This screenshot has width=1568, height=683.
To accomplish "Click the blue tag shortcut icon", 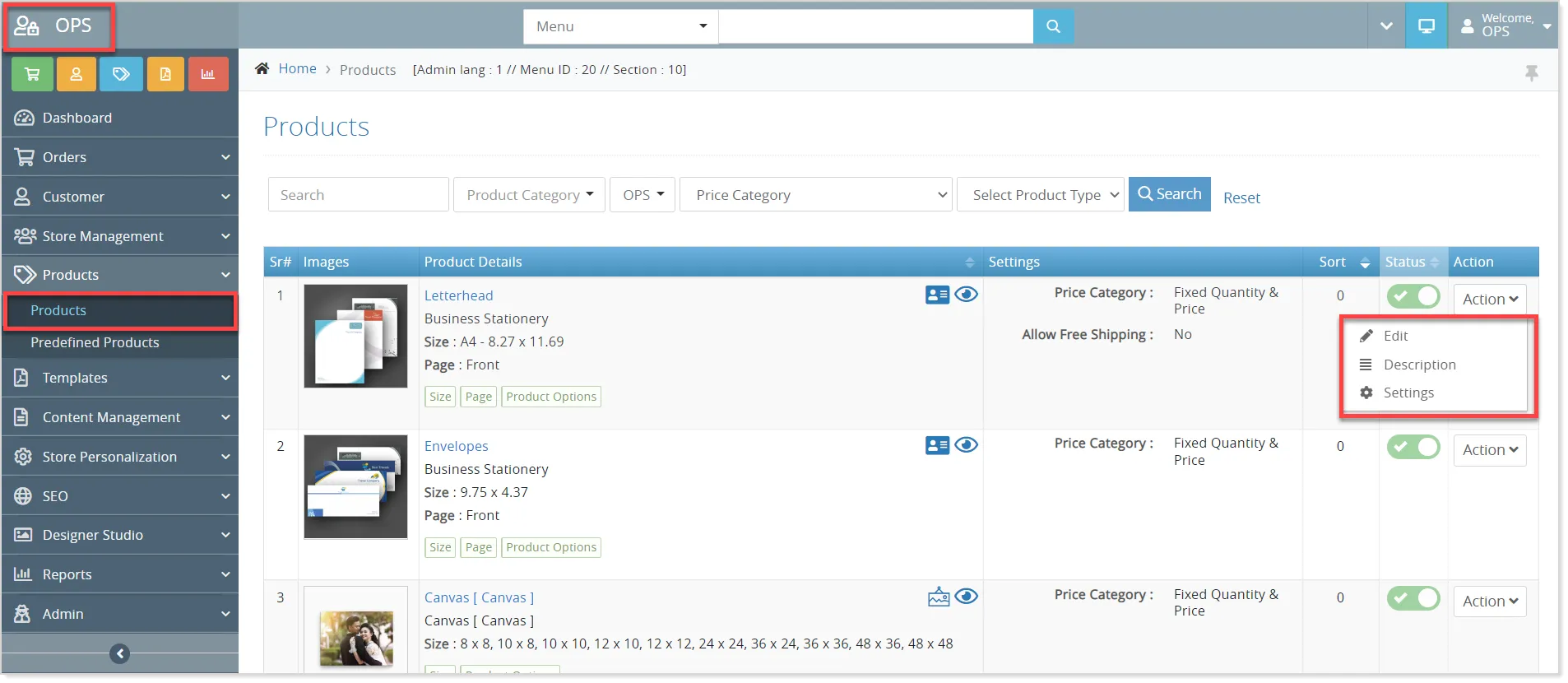I will point(121,74).
